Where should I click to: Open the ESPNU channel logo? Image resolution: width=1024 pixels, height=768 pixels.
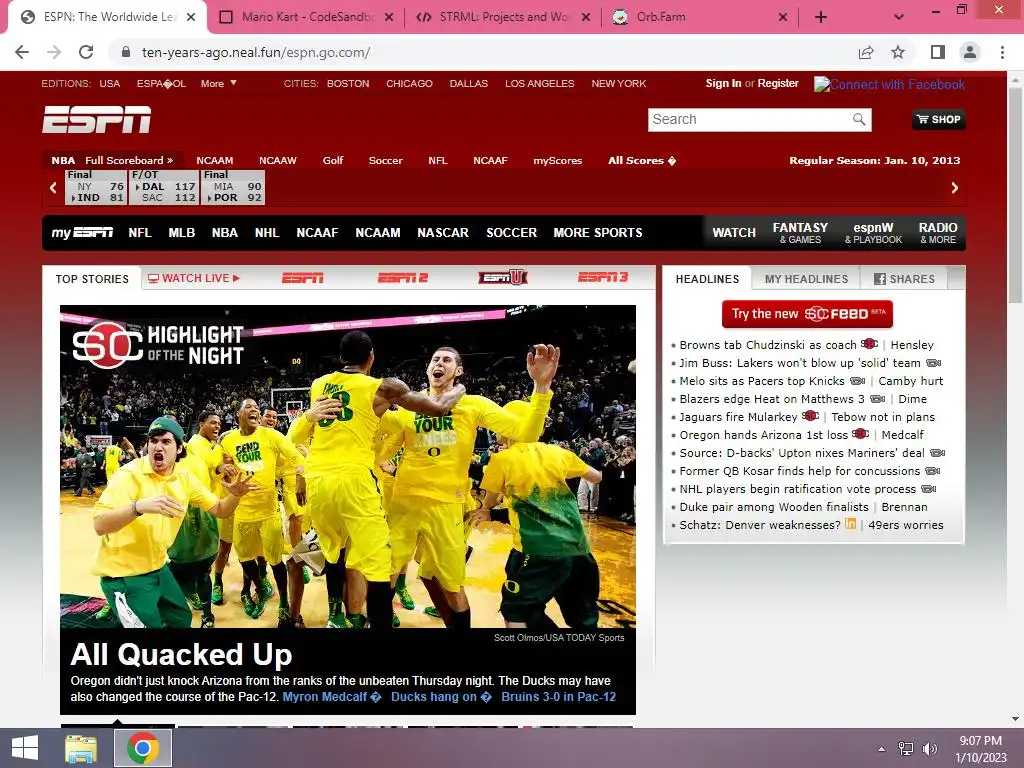[x=503, y=278]
